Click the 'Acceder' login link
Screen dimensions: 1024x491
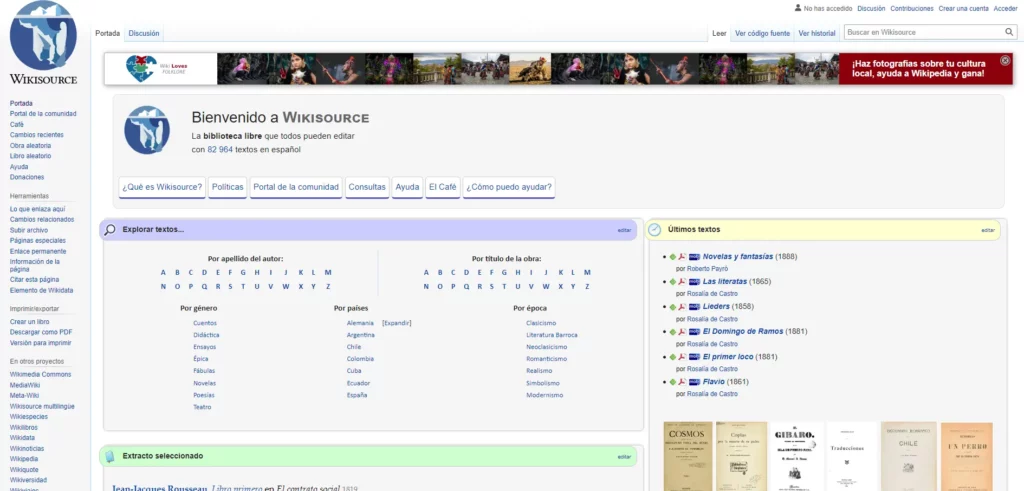tap(1005, 8)
